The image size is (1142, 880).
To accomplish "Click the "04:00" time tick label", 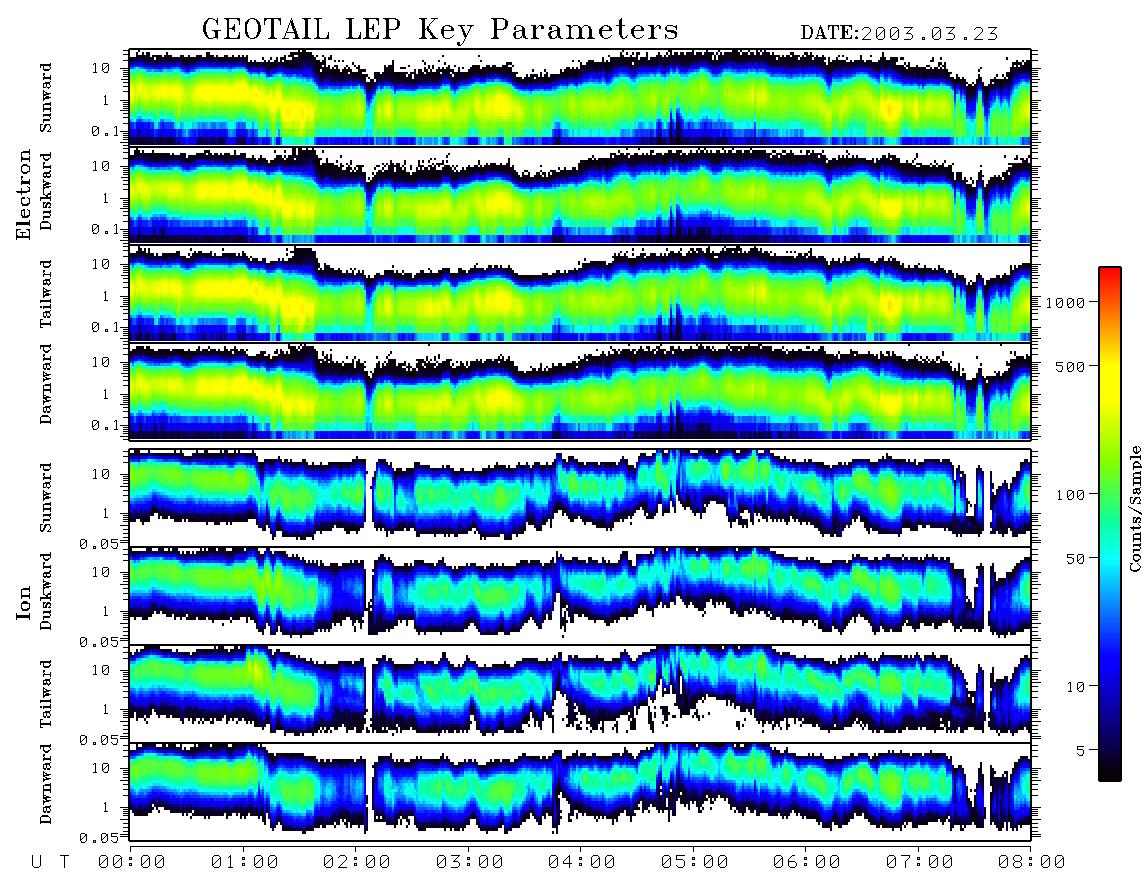I will tap(582, 863).
